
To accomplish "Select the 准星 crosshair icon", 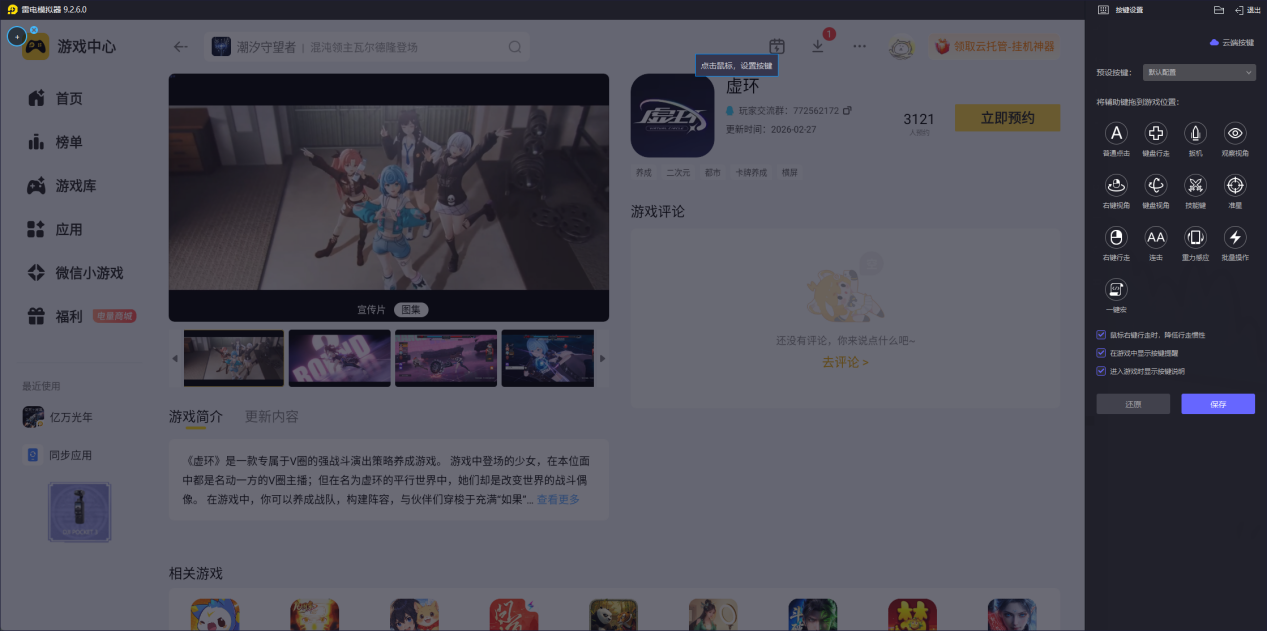I will point(1235,185).
